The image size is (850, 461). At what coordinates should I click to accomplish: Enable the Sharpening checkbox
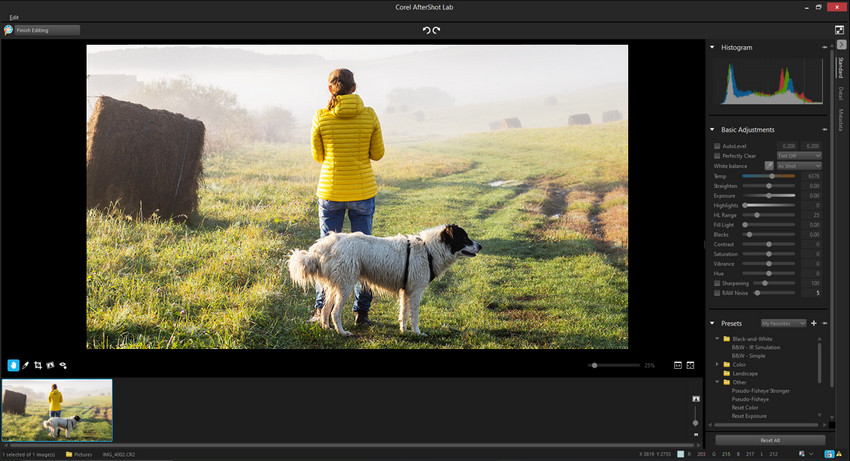(717, 283)
